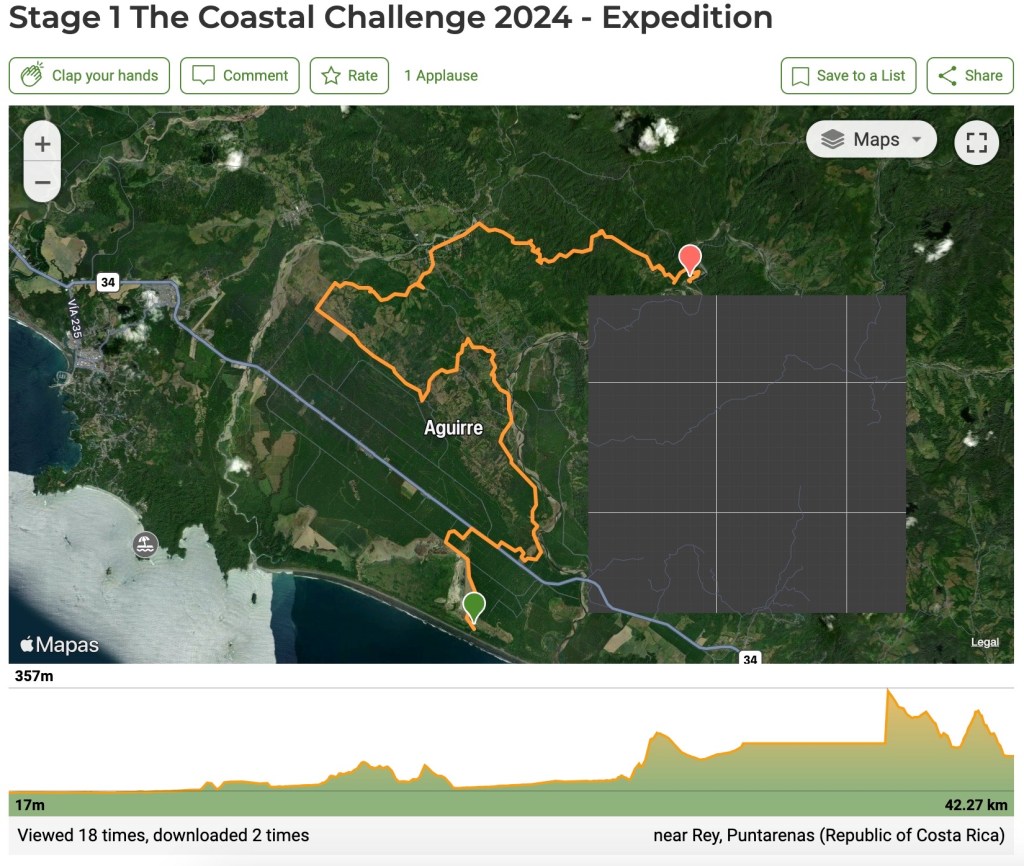Image resolution: width=1024 pixels, height=866 pixels.
Task: Zoom in on the map
Action: tap(42, 144)
